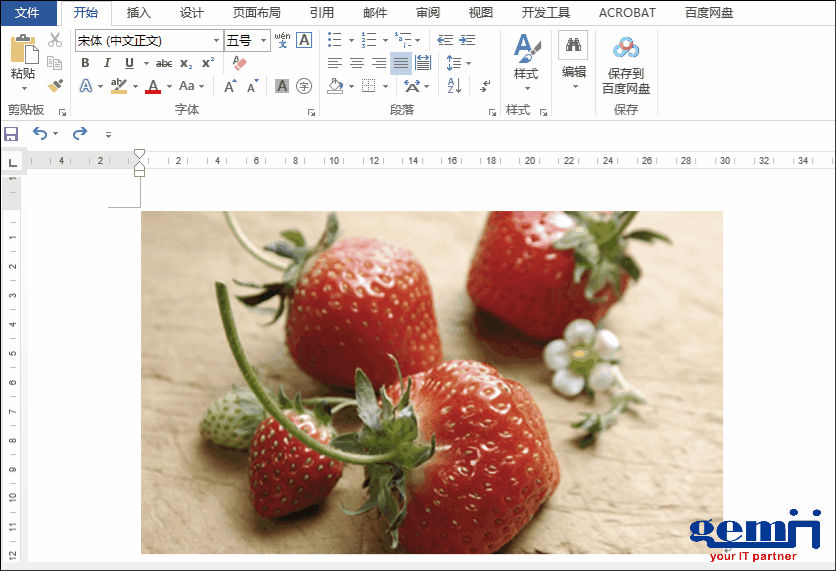
Task: Clear formatting with the eraser icon
Action: [x=238, y=63]
